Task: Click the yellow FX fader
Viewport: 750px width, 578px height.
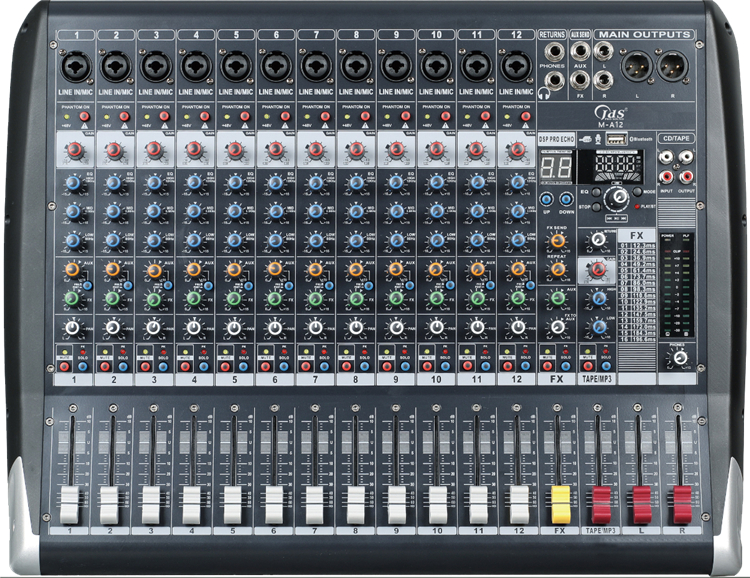Action: (x=560, y=503)
